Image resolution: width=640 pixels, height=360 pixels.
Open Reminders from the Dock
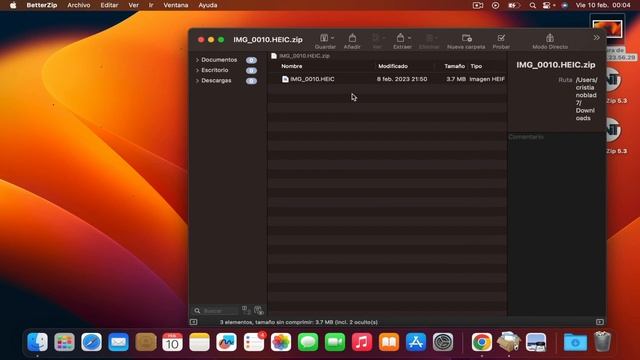253,342
